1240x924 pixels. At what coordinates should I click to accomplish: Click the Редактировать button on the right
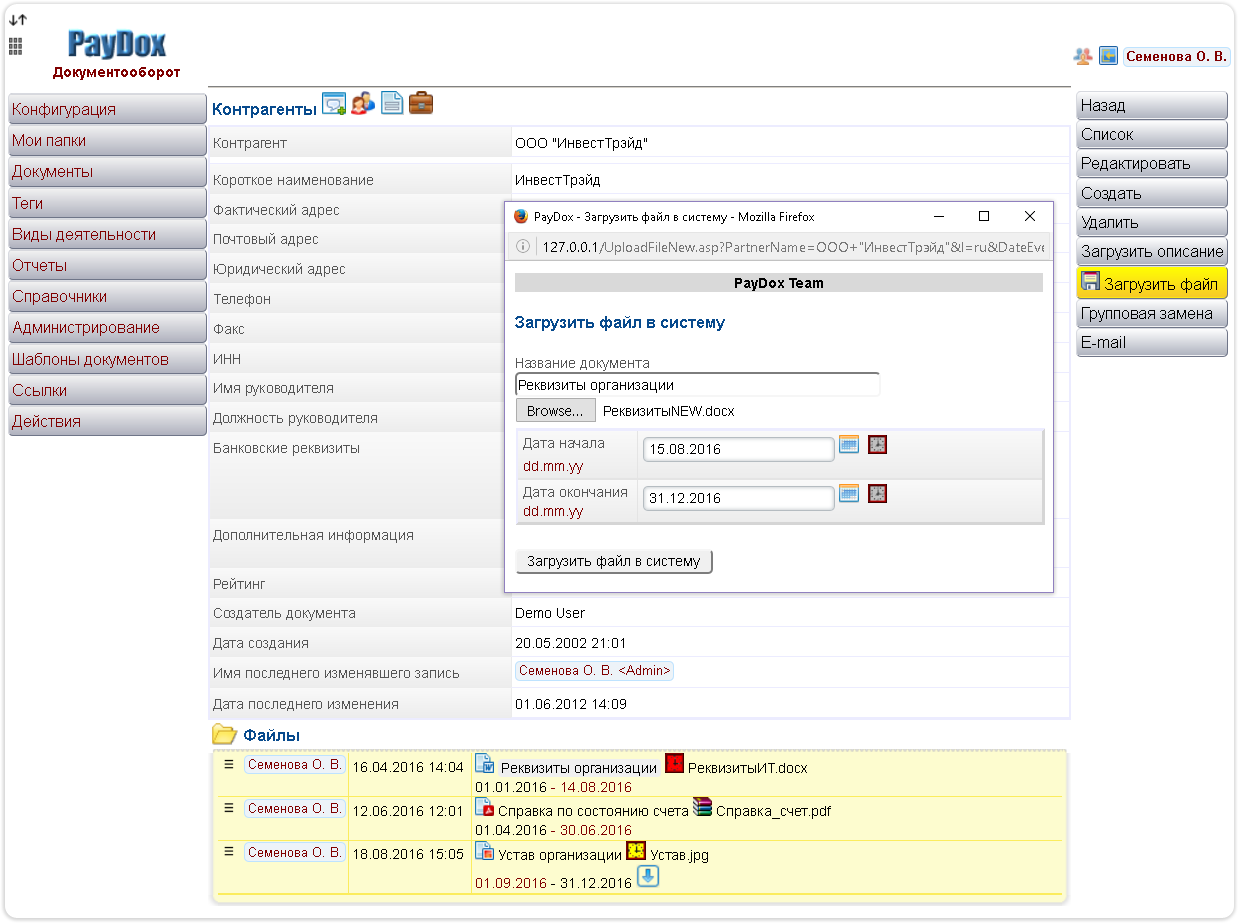pyautogui.click(x=1151, y=164)
